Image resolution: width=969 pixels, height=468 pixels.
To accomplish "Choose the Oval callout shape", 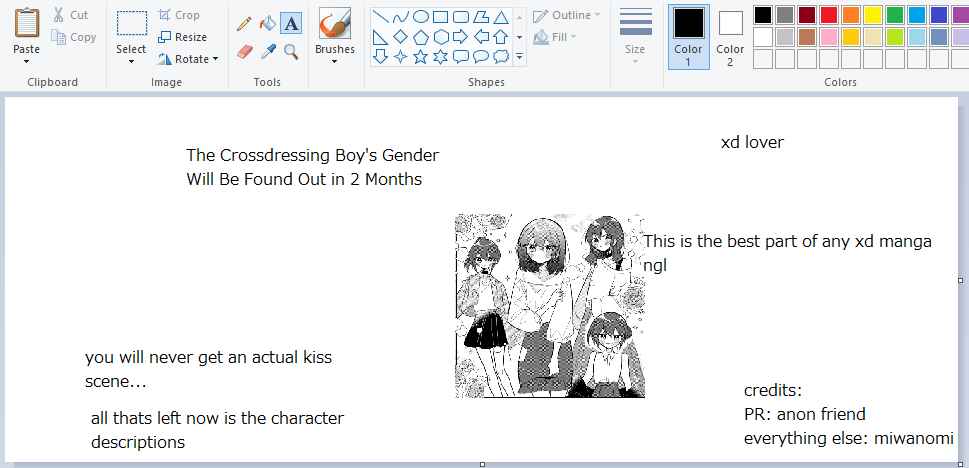I will (481, 57).
